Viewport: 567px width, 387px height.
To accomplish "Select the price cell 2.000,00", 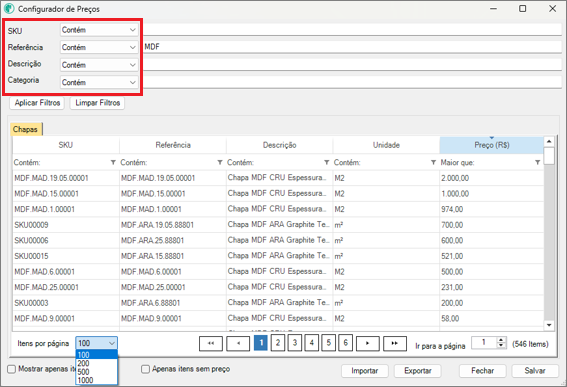I will [x=491, y=178].
